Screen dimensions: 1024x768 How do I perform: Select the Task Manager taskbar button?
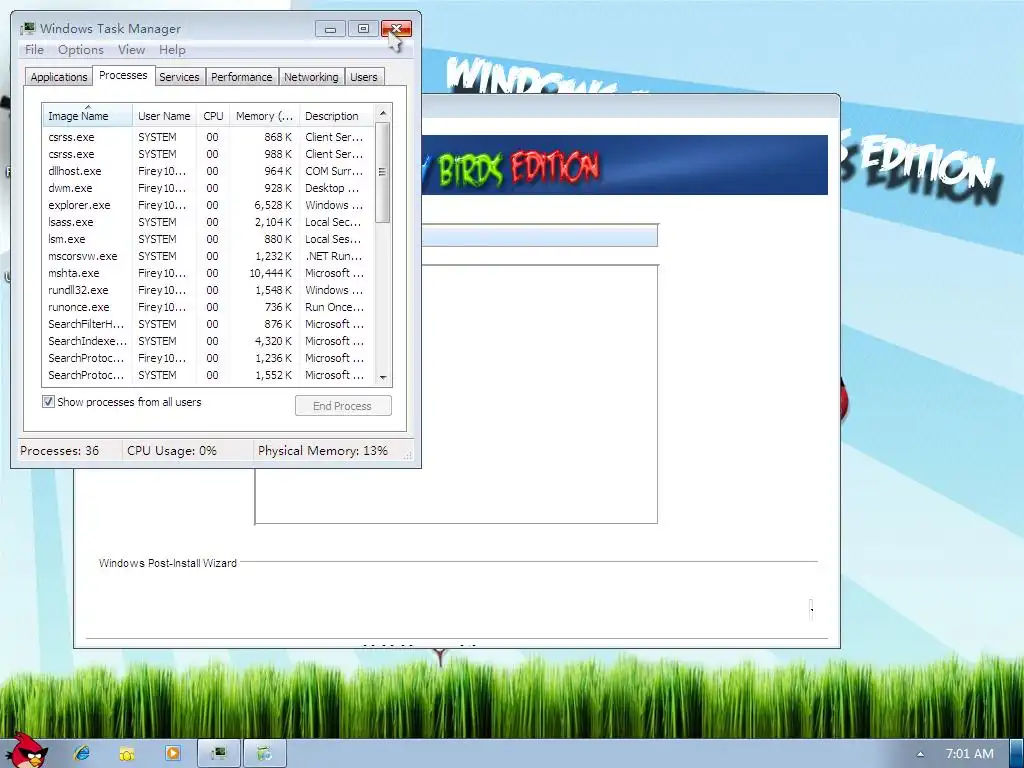[x=219, y=754]
